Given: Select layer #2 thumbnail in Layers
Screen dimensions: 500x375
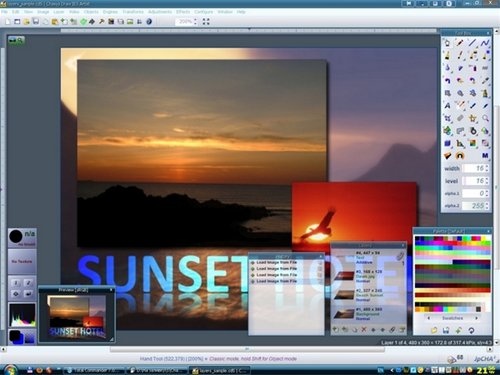Looking at the screenshot, I should [x=344, y=295].
